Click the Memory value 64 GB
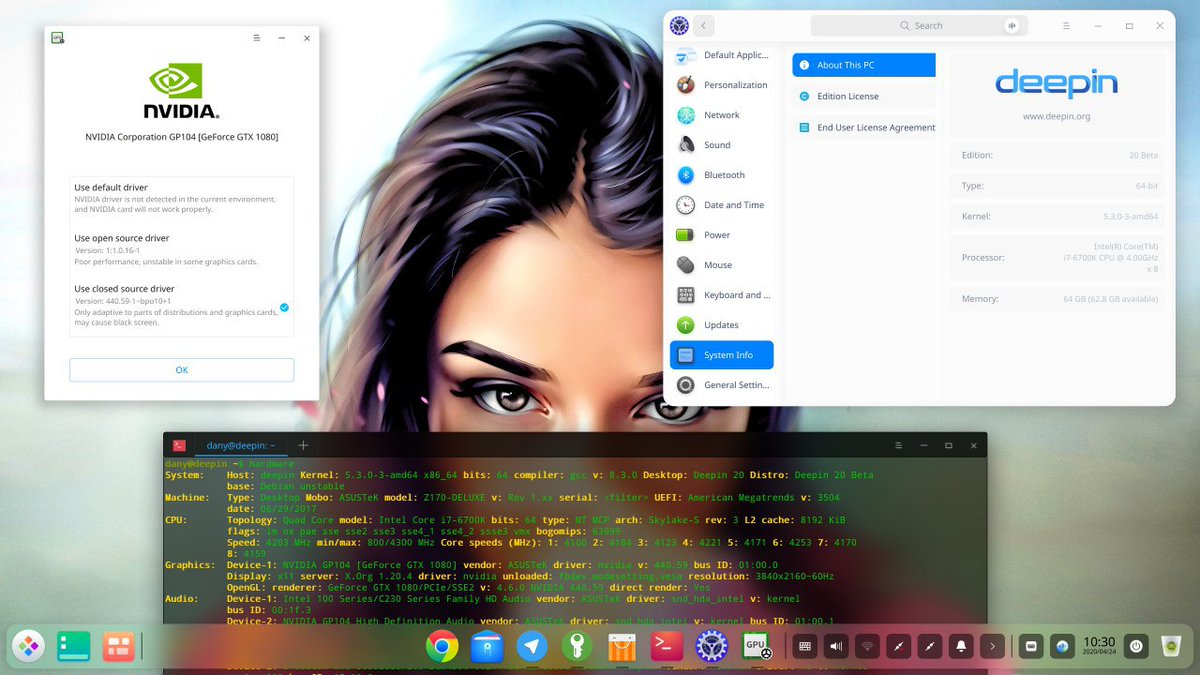This screenshot has height=675, width=1200. coord(1110,299)
